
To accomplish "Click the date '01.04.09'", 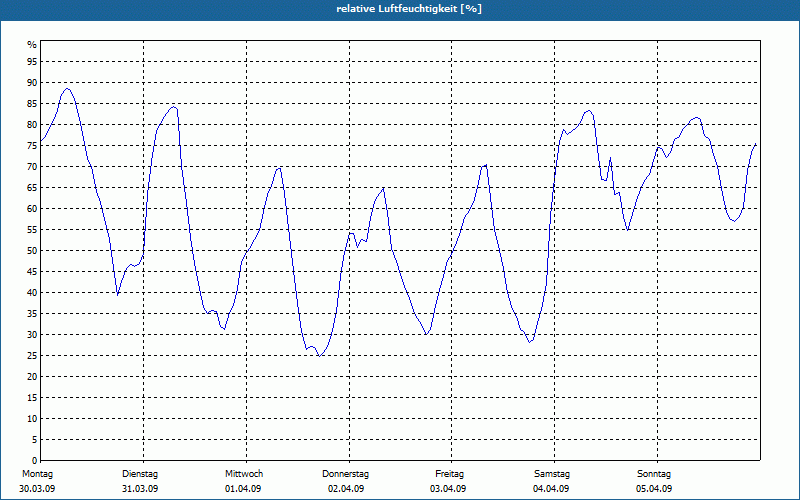I will 243,489.
